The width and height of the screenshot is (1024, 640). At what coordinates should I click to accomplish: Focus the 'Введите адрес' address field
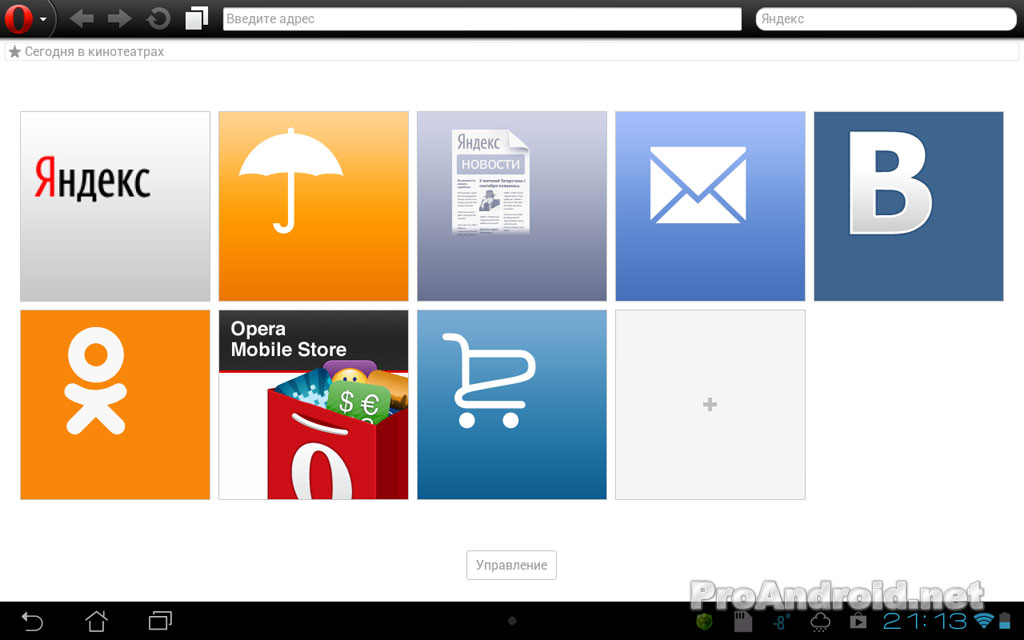pos(482,19)
